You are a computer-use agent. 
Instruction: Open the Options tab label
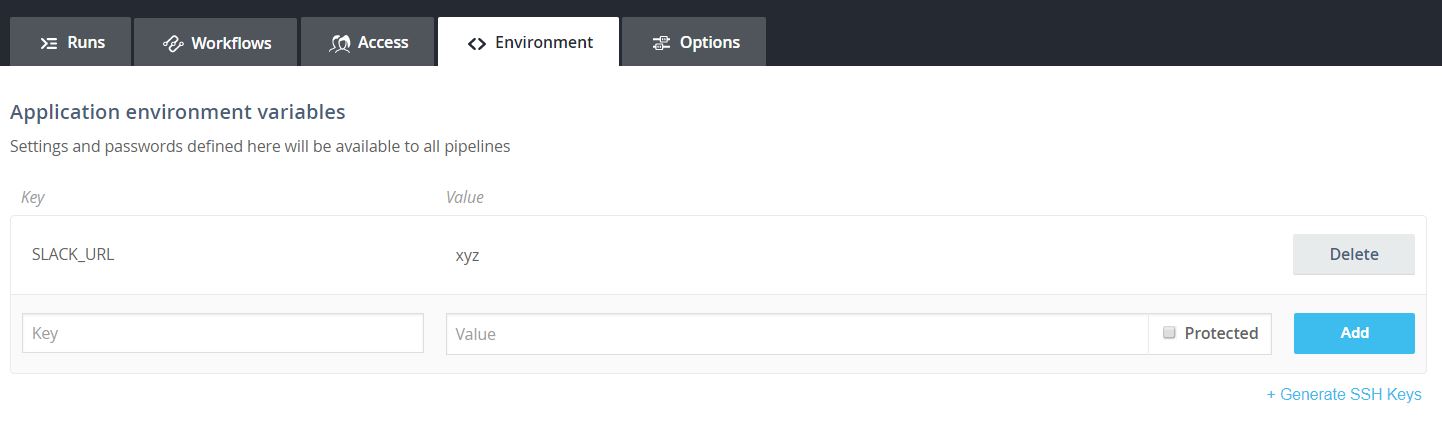[x=710, y=43]
